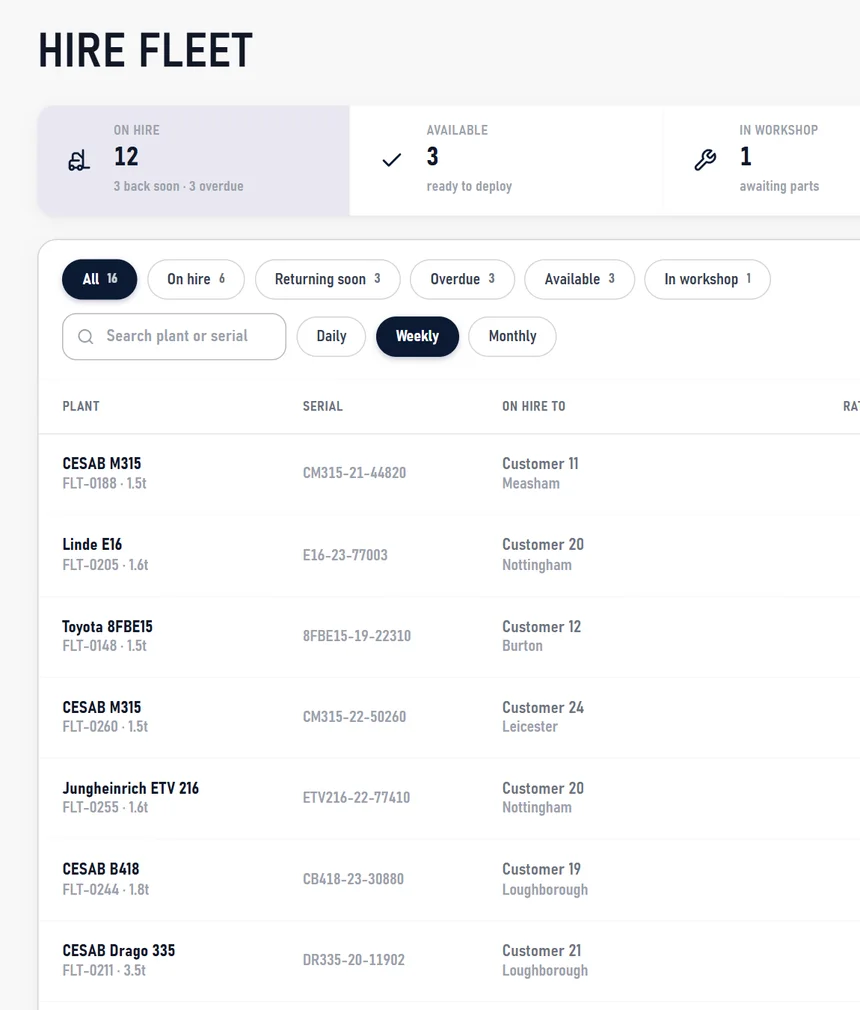
Task: Open Linde E16 FLT-0205 row
Action: coord(450,555)
